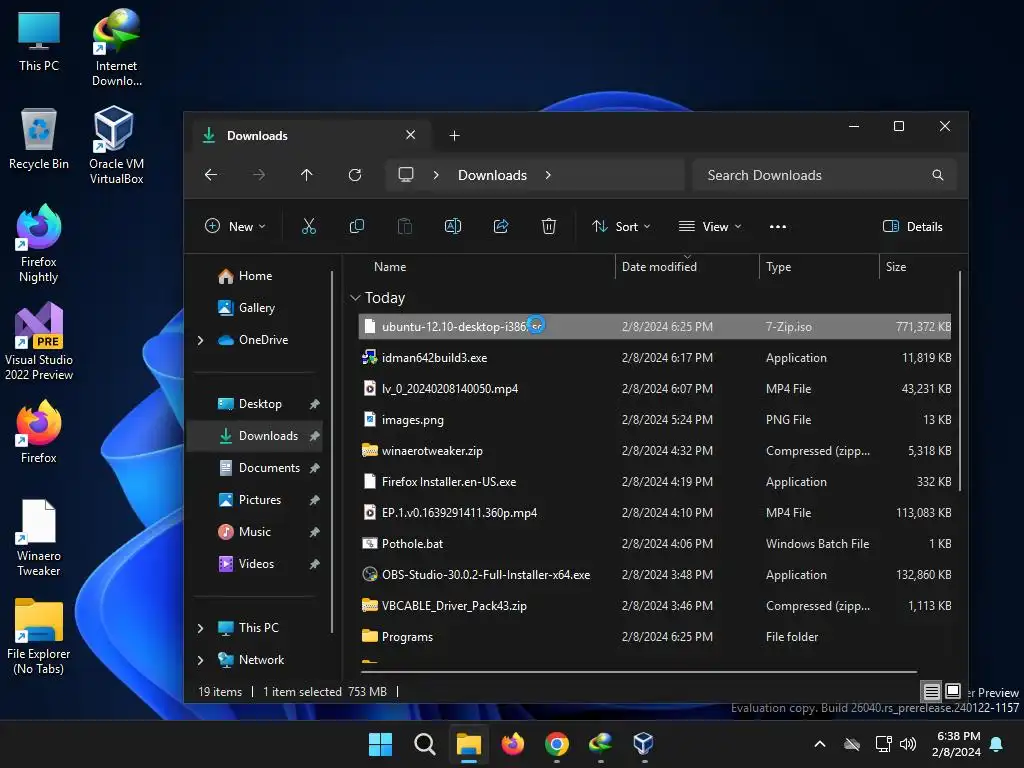Open Visual Studio 2022 Preview shortcut
Screen dimensions: 1024x768
pos(39,341)
